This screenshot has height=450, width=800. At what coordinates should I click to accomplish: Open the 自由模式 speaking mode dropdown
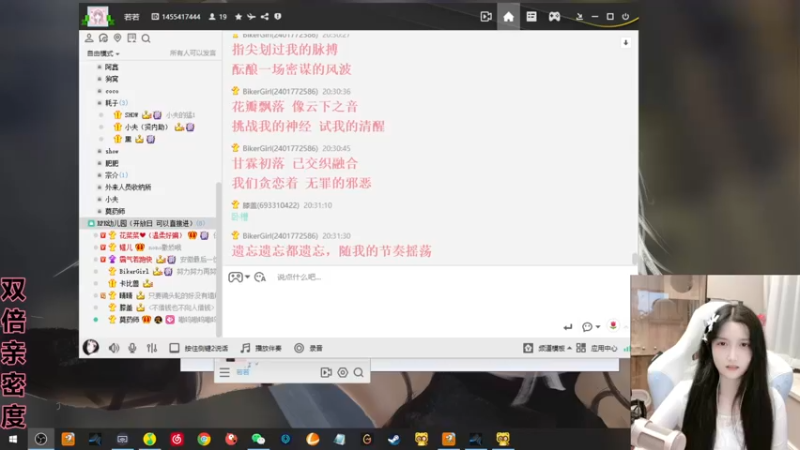(103, 54)
